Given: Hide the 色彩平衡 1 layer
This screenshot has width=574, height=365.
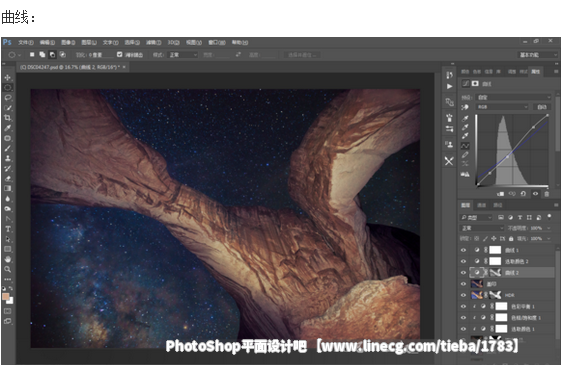Looking at the screenshot, I should (x=463, y=306).
